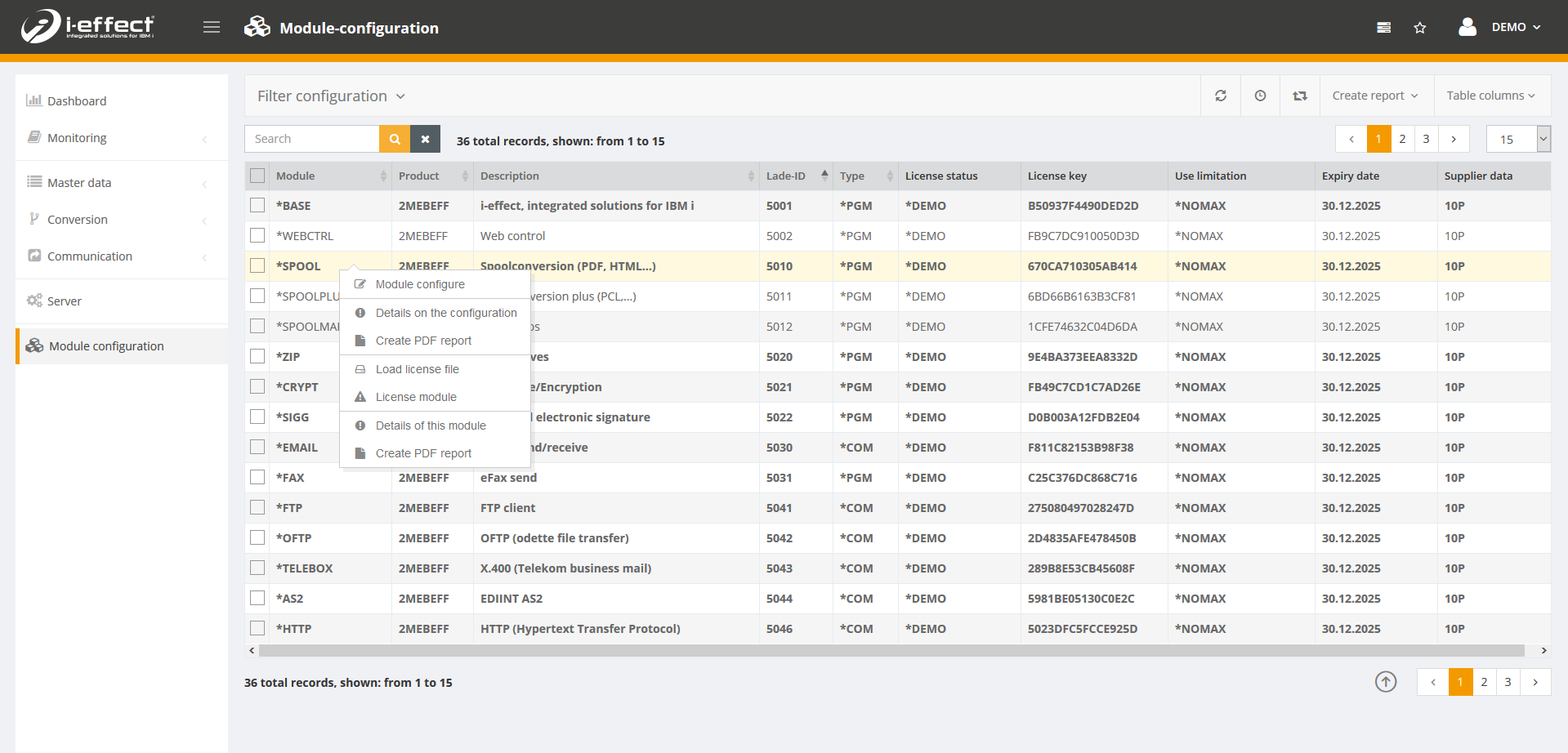Viewport: 1568px width, 753px height.
Task: Choose Module configure from context menu
Action: [420, 284]
